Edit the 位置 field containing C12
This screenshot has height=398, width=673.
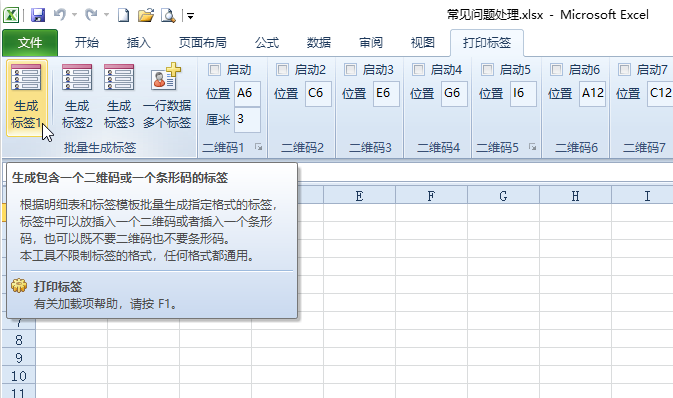point(660,93)
